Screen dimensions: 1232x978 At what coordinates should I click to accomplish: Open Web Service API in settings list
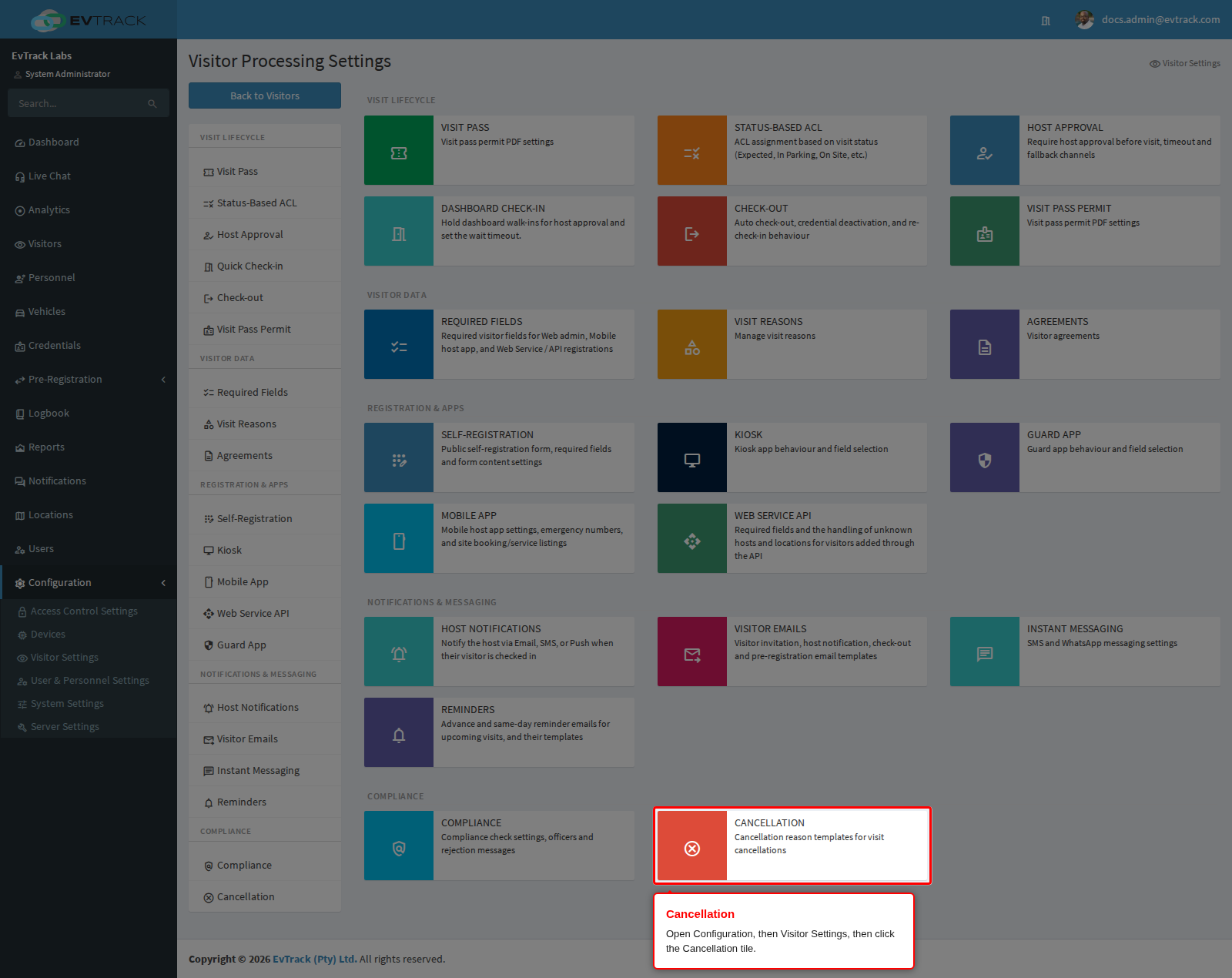pyautogui.click(x=265, y=614)
